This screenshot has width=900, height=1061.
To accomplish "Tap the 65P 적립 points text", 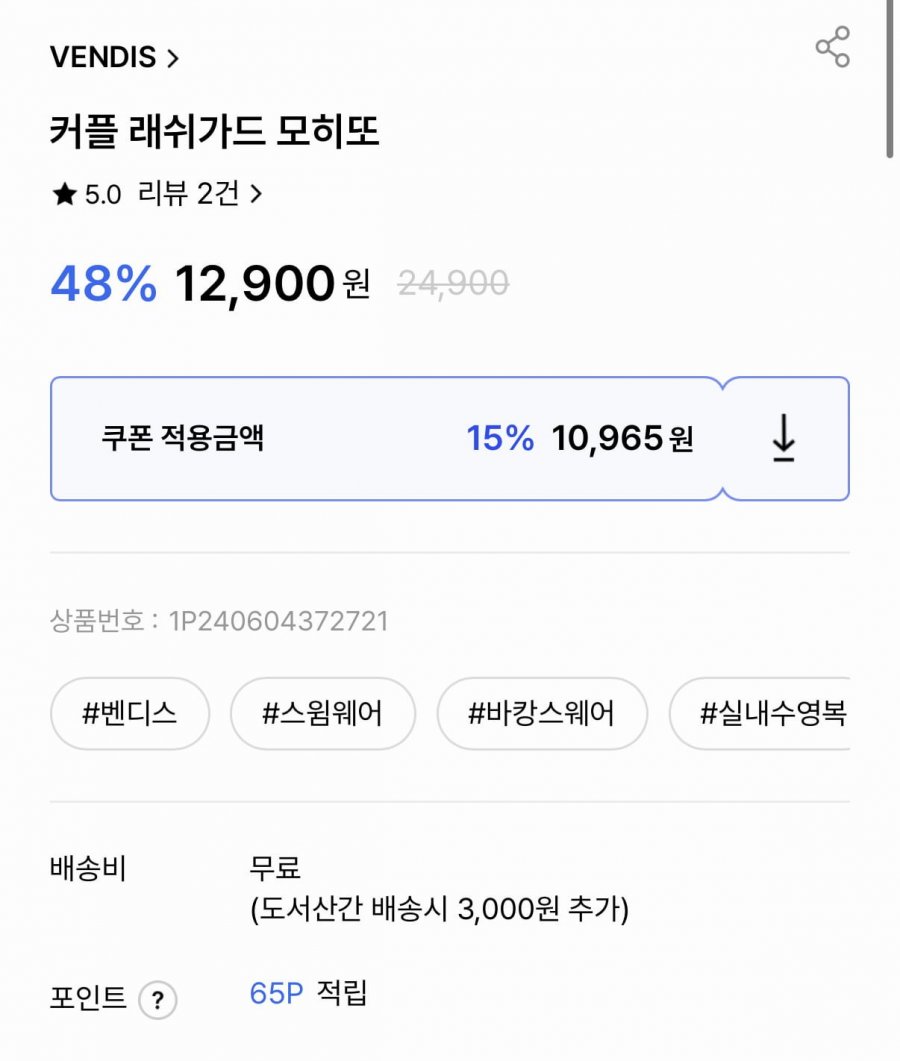I will (x=308, y=993).
